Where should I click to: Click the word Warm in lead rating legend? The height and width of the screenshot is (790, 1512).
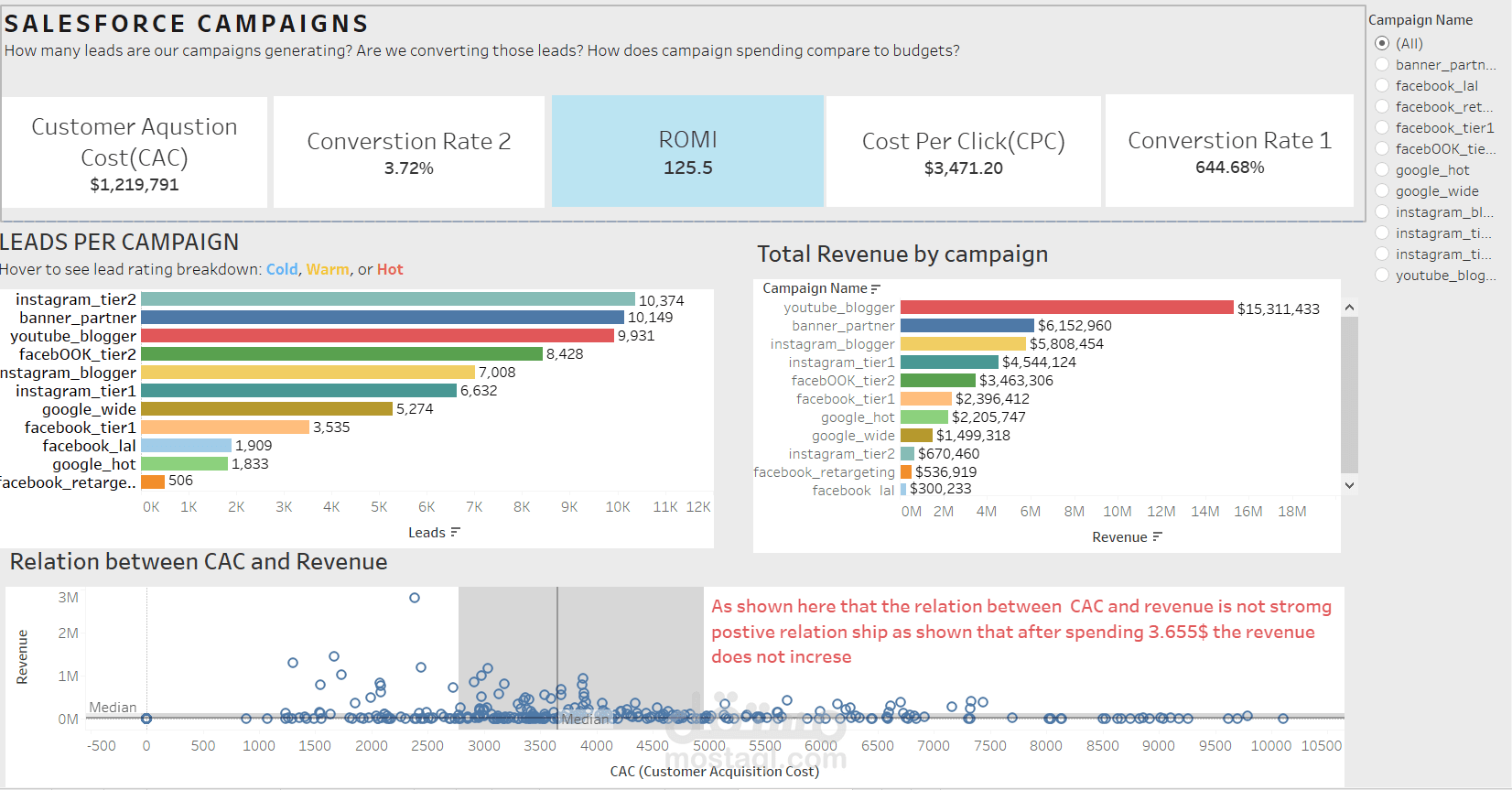[328, 269]
